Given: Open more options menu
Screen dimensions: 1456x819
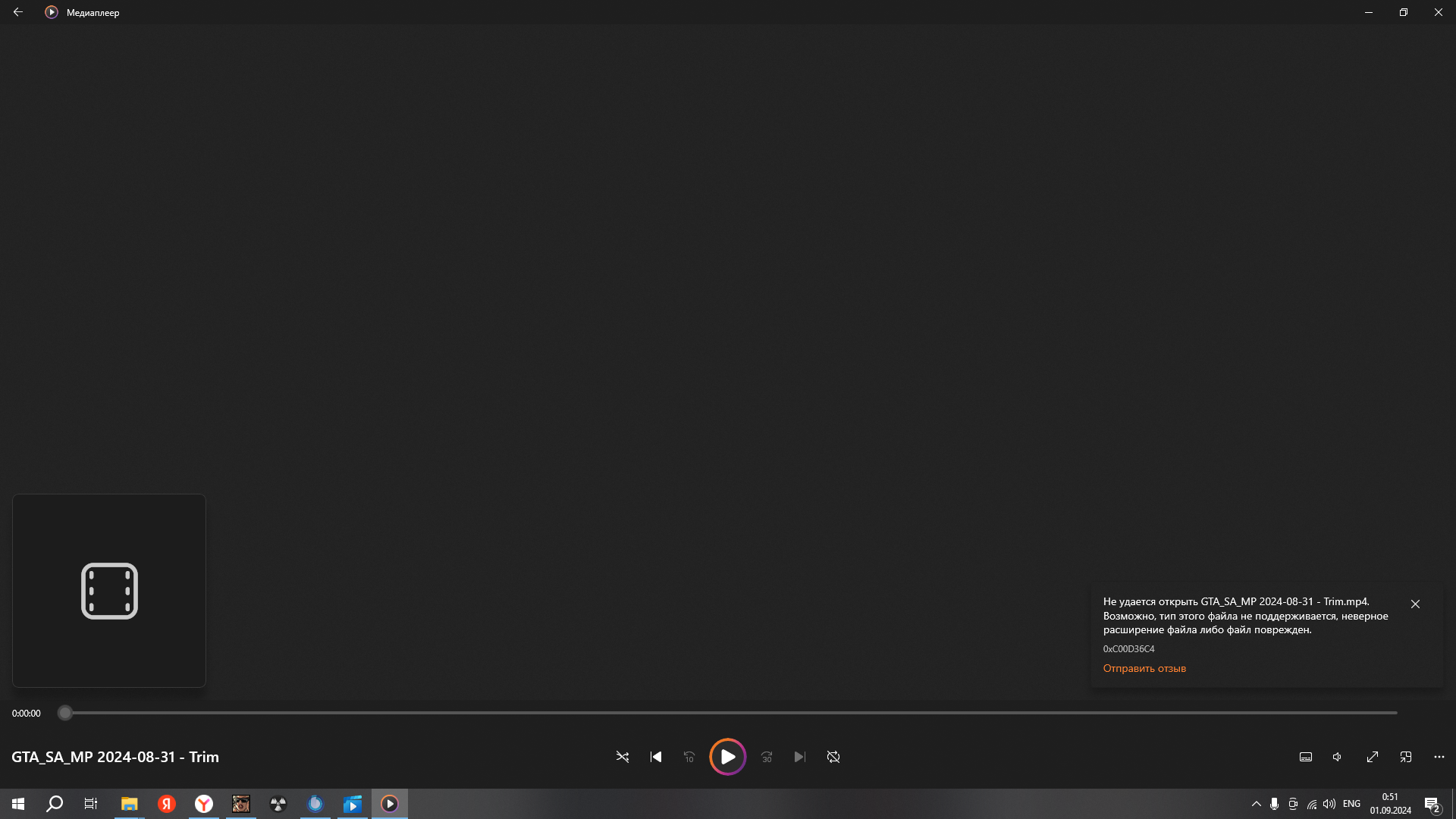Looking at the screenshot, I should [x=1439, y=757].
